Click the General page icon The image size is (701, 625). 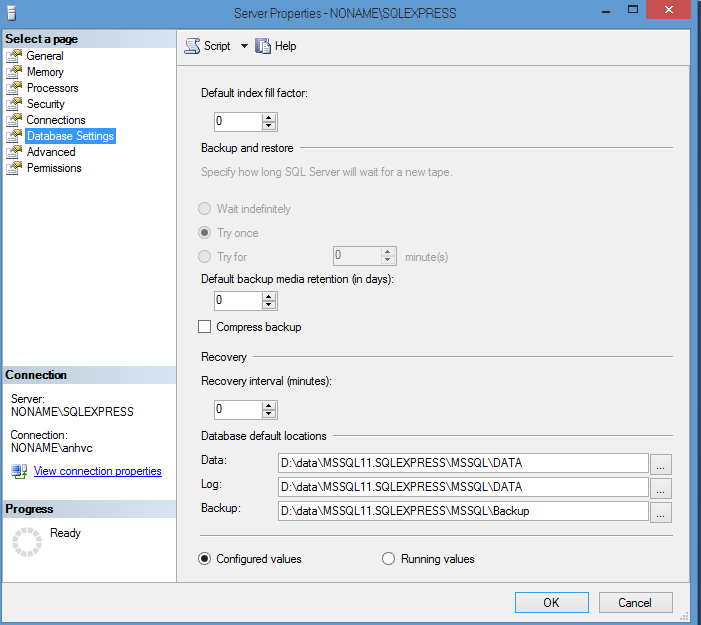pyautogui.click(x=14, y=56)
